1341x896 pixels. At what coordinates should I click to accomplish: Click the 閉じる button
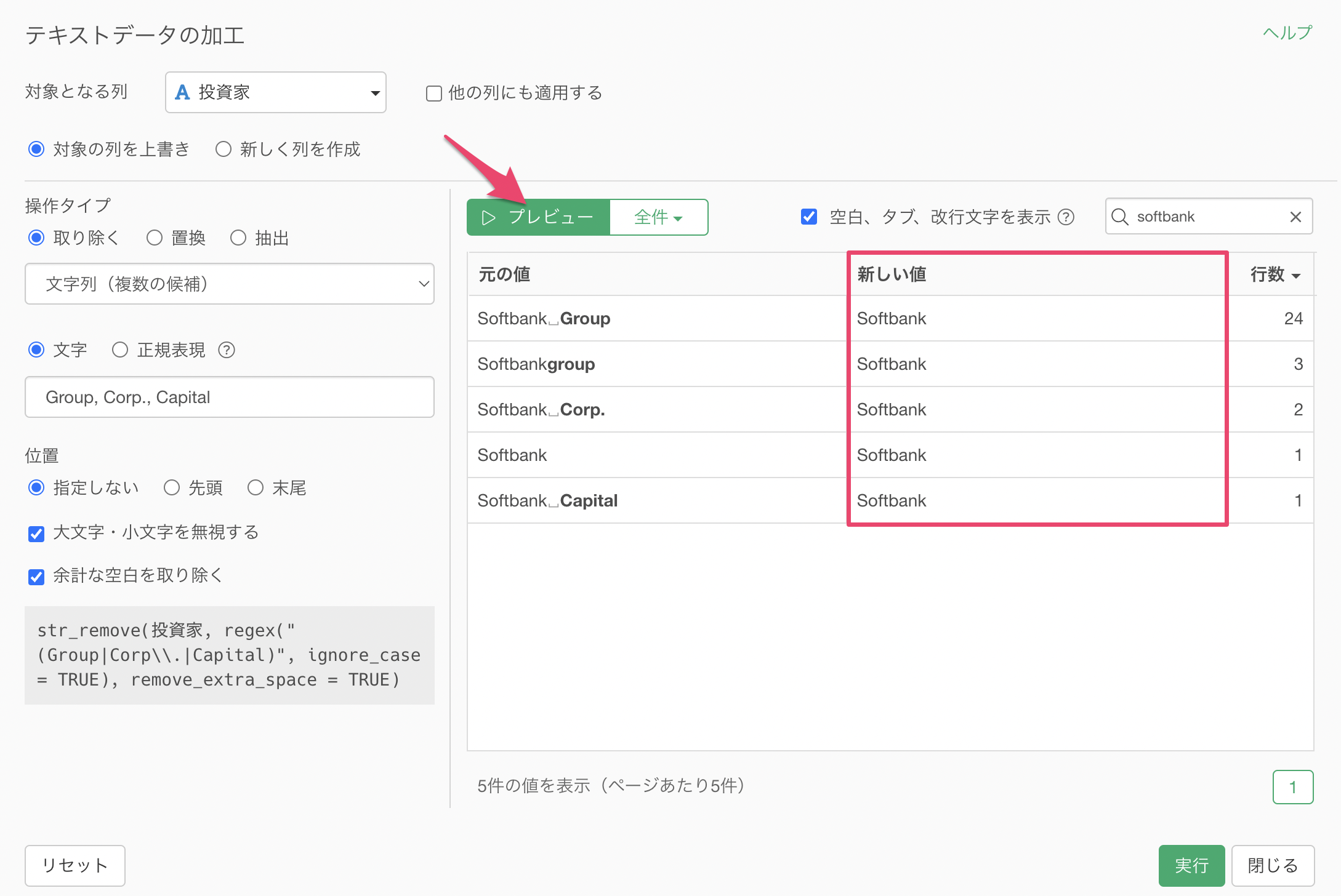(x=1273, y=866)
